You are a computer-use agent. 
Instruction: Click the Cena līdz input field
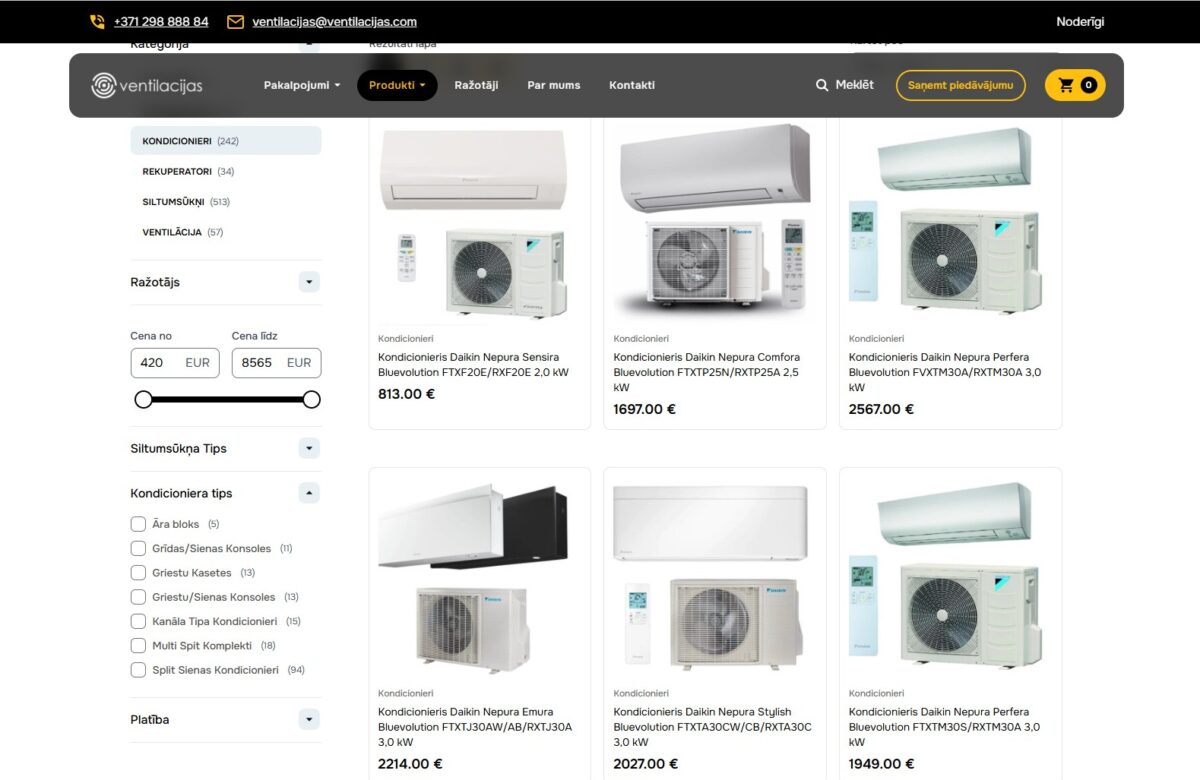click(276, 363)
